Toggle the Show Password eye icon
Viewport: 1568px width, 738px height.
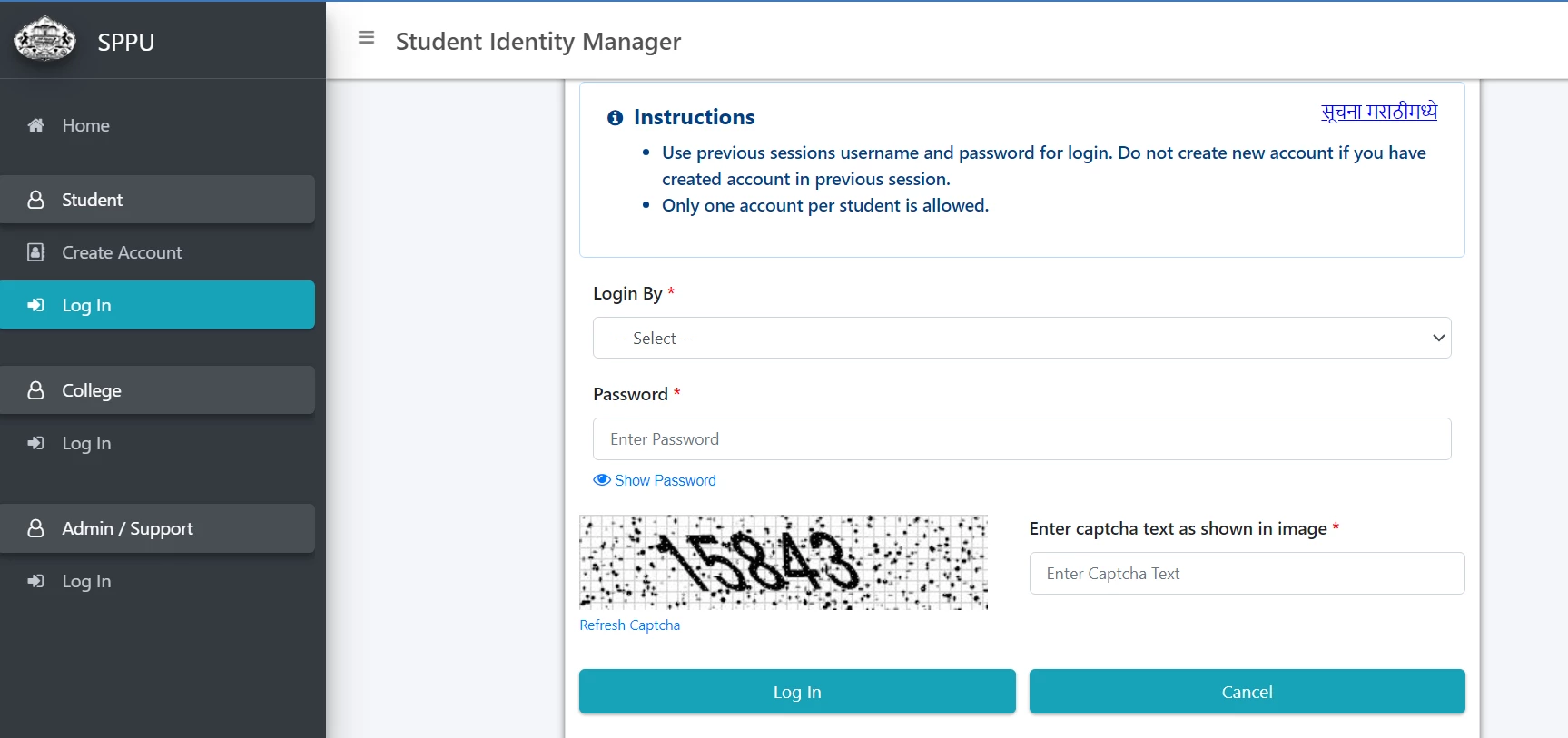(x=601, y=480)
